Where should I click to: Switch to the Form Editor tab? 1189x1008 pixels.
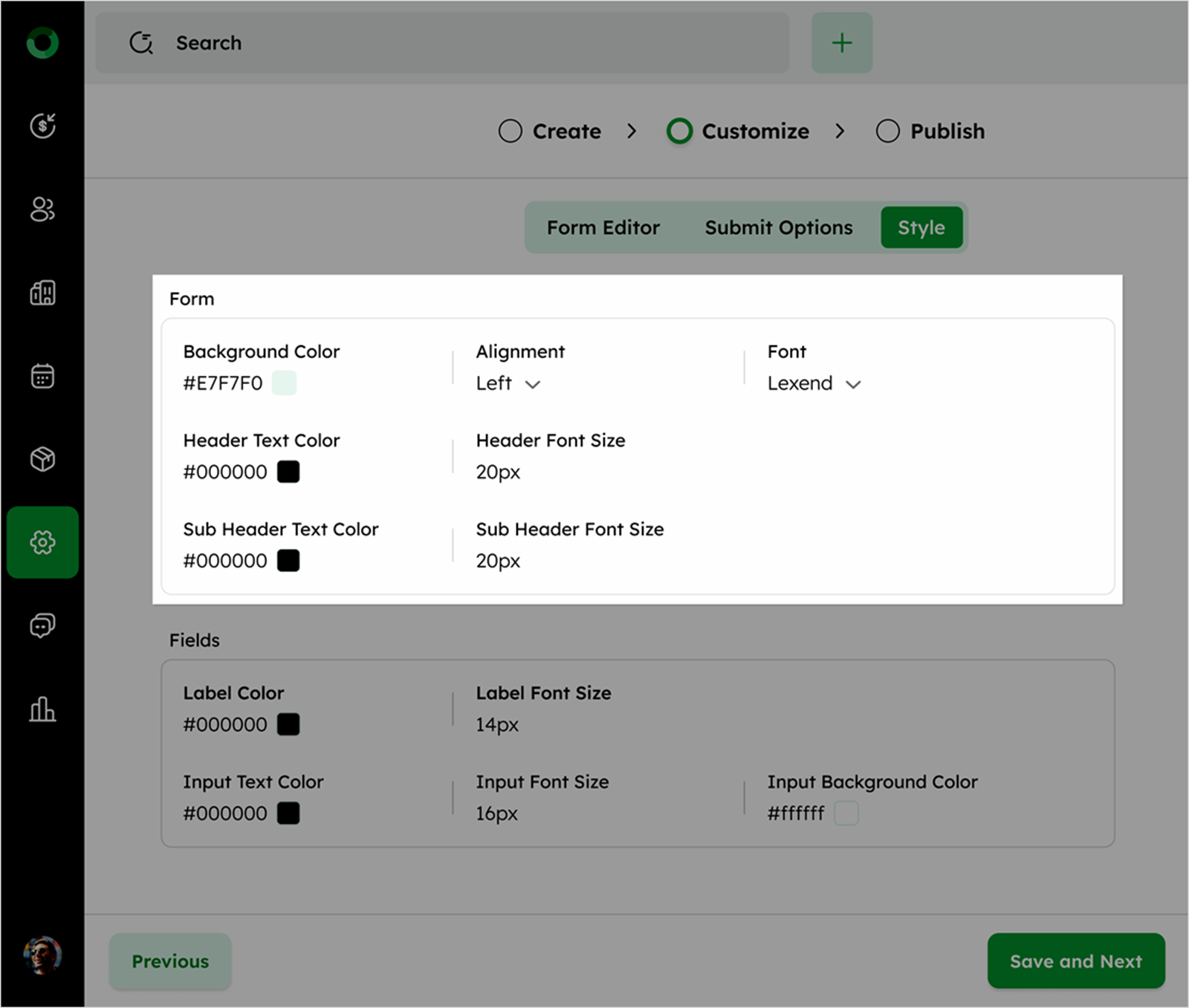point(603,227)
